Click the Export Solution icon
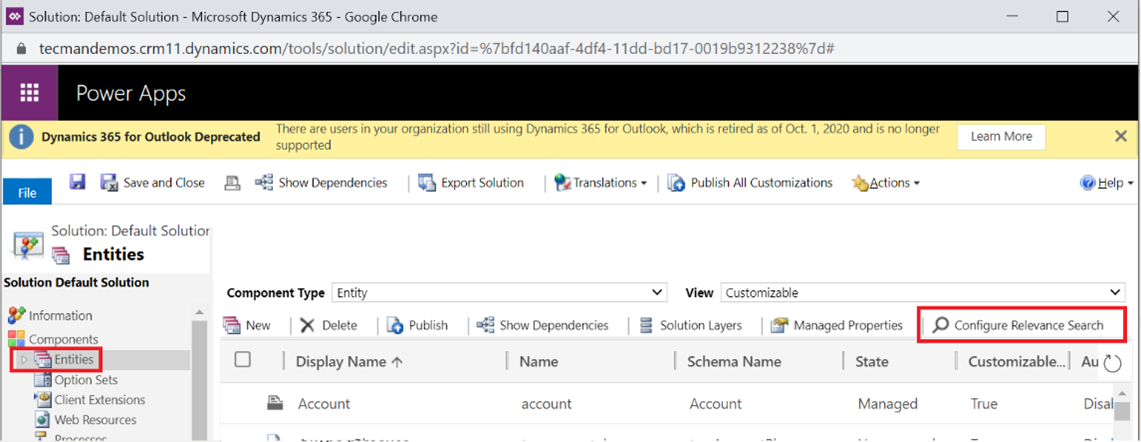The height and width of the screenshot is (442, 1141). (427, 183)
